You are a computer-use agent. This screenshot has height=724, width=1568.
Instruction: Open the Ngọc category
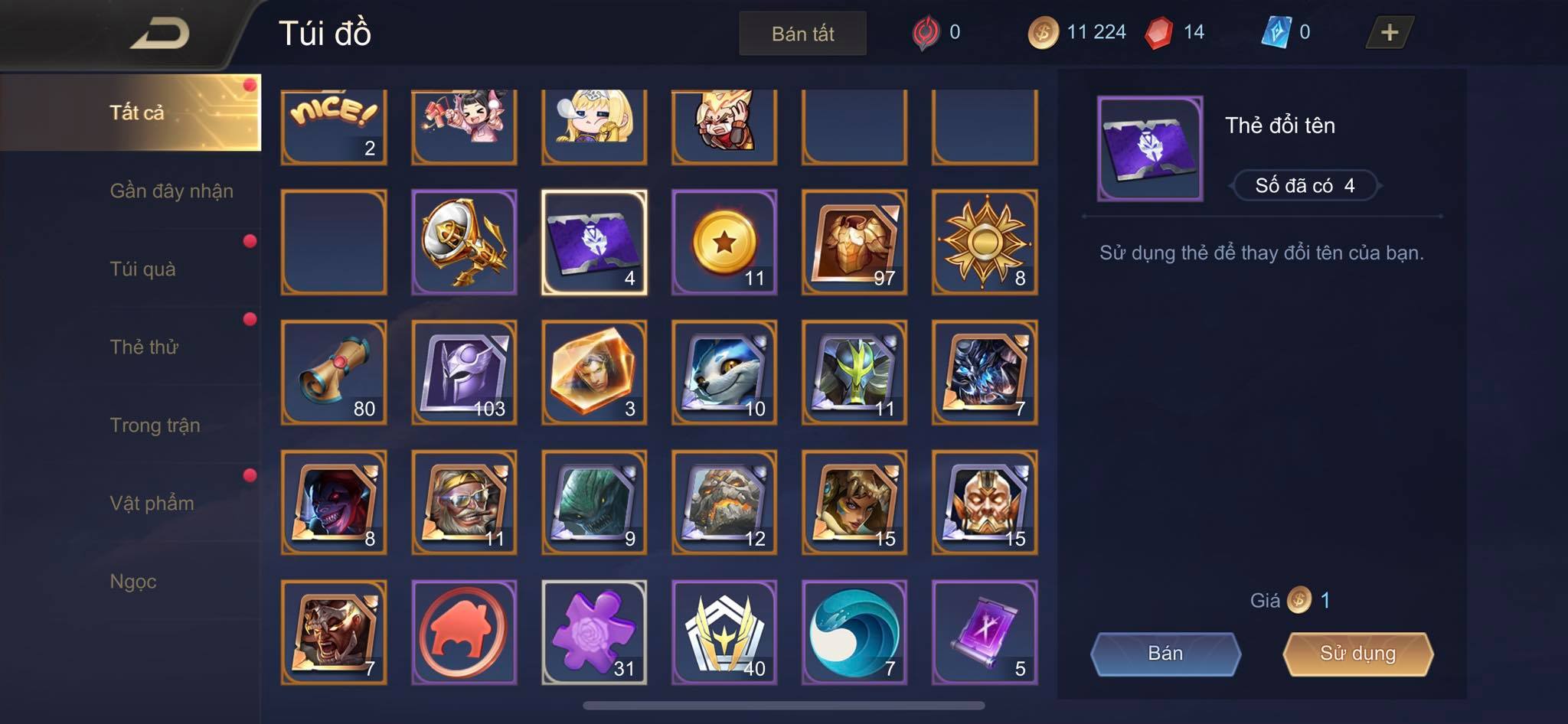tap(133, 581)
